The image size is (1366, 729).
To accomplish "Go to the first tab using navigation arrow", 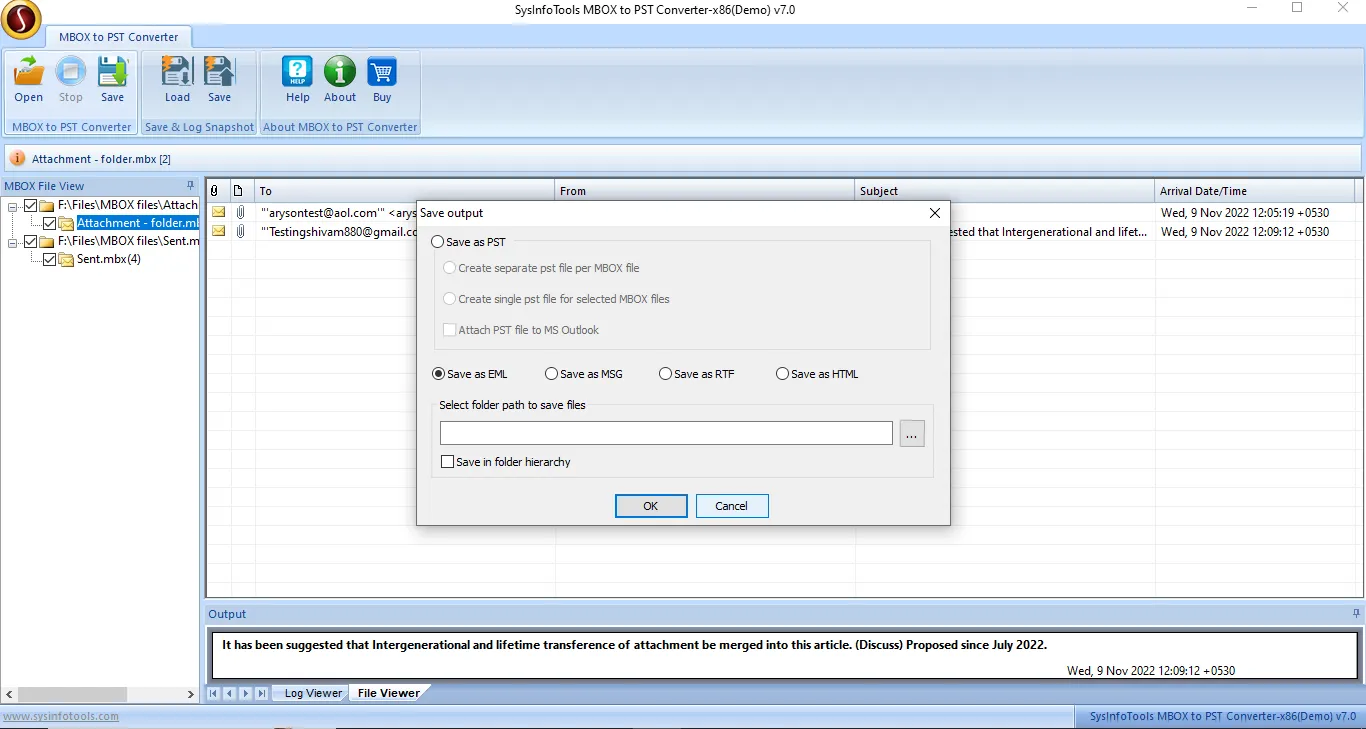I will pyautogui.click(x=214, y=693).
